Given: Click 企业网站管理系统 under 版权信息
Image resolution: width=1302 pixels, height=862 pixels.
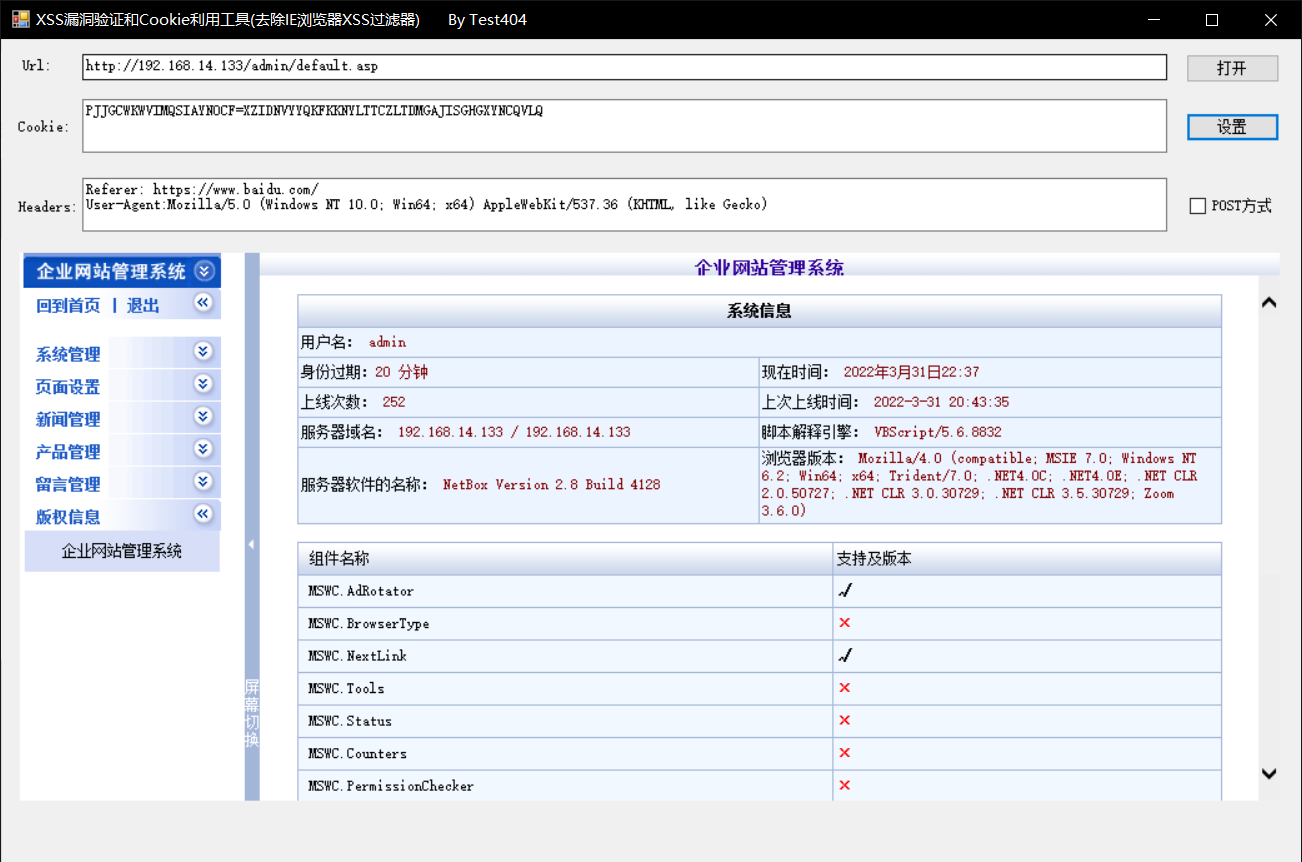Looking at the screenshot, I should click(122, 551).
